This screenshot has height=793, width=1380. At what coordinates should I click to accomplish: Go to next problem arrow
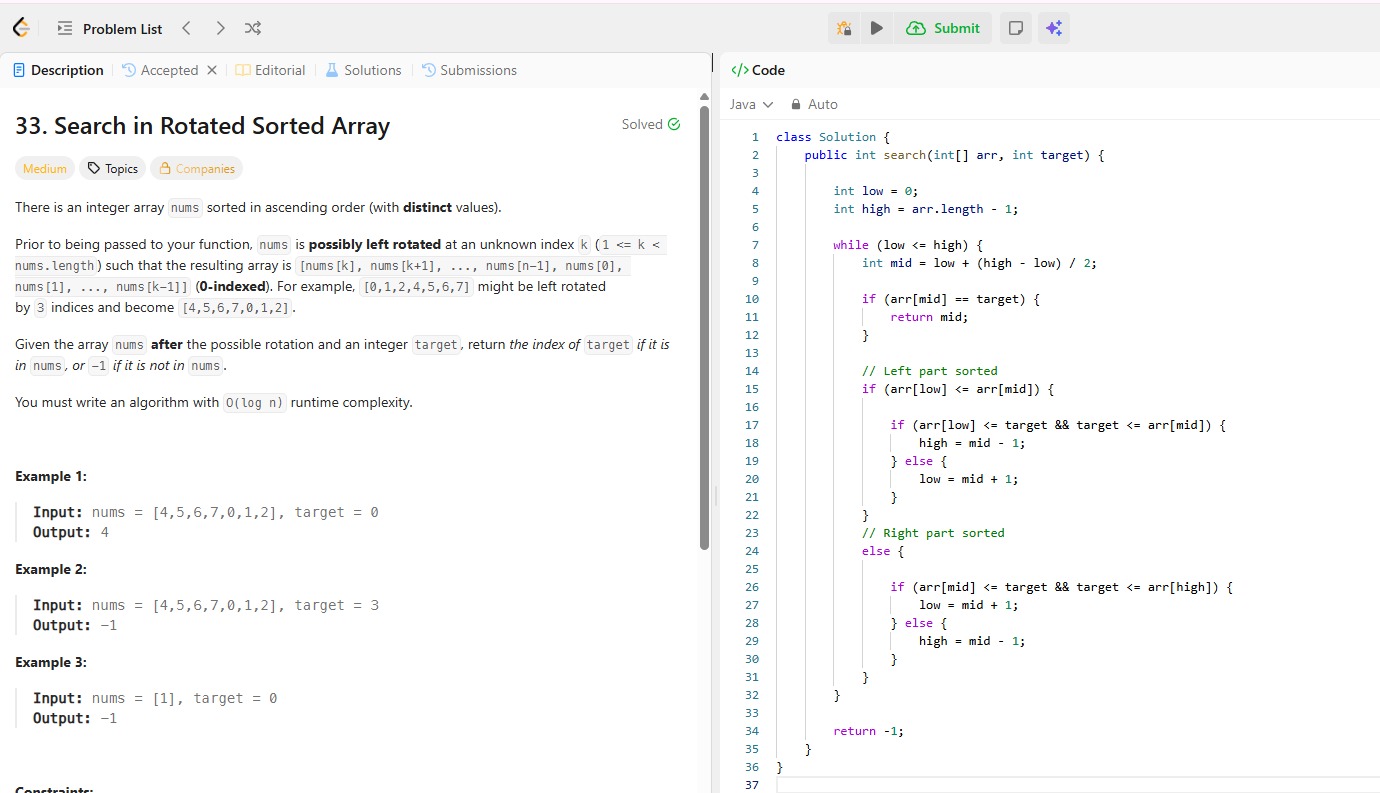[220, 28]
